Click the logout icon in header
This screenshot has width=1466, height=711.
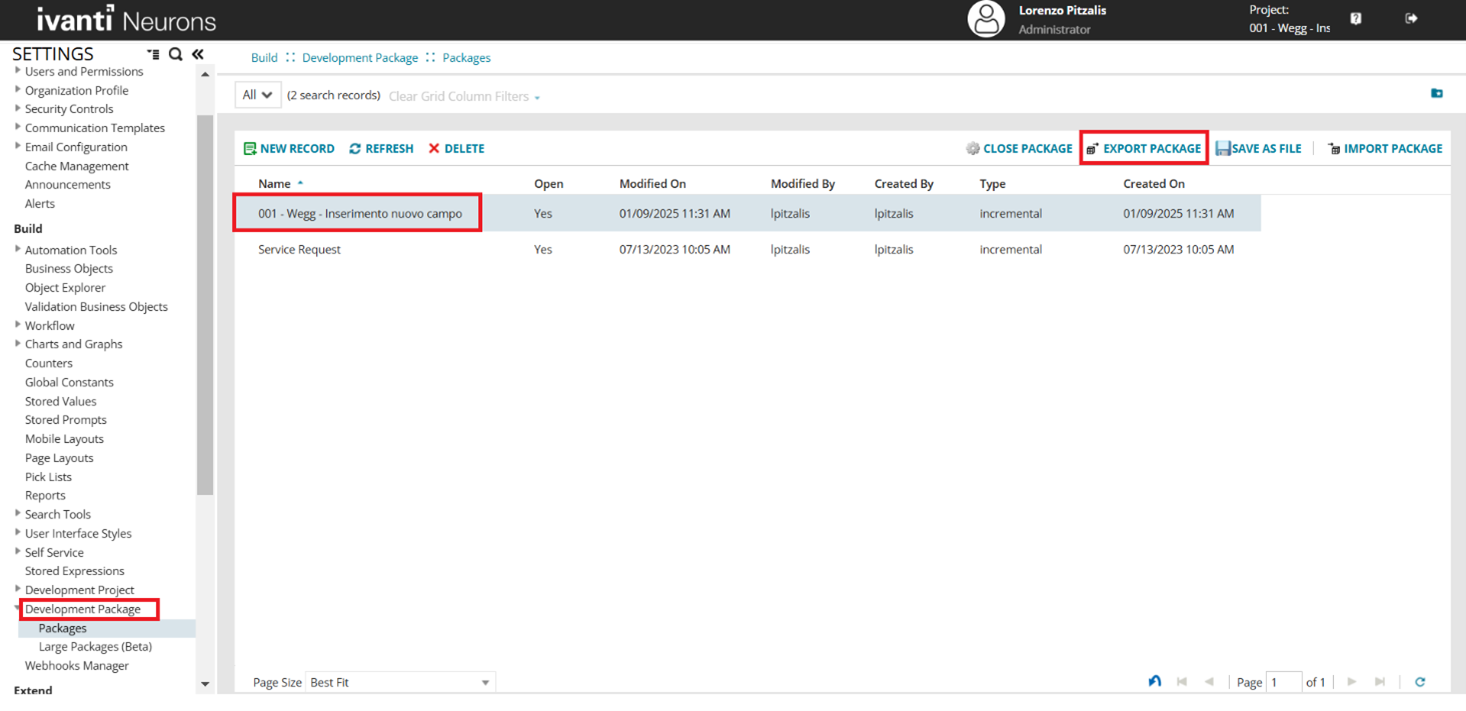click(1411, 18)
